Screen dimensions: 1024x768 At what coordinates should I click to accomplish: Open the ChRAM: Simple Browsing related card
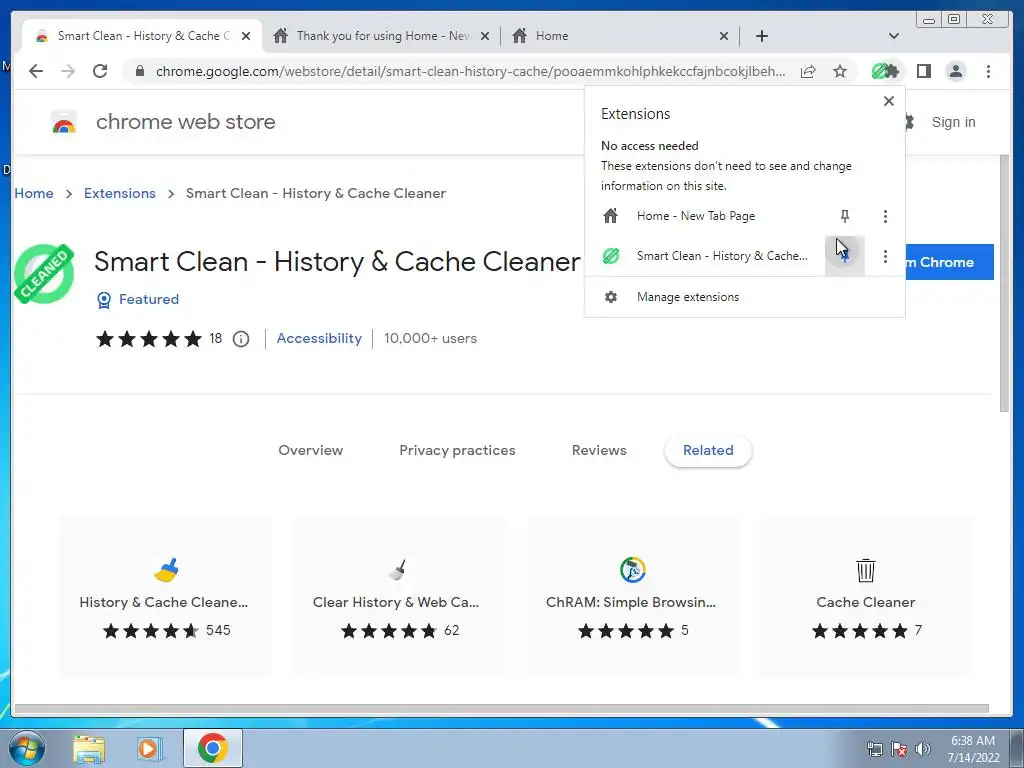point(633,596)
